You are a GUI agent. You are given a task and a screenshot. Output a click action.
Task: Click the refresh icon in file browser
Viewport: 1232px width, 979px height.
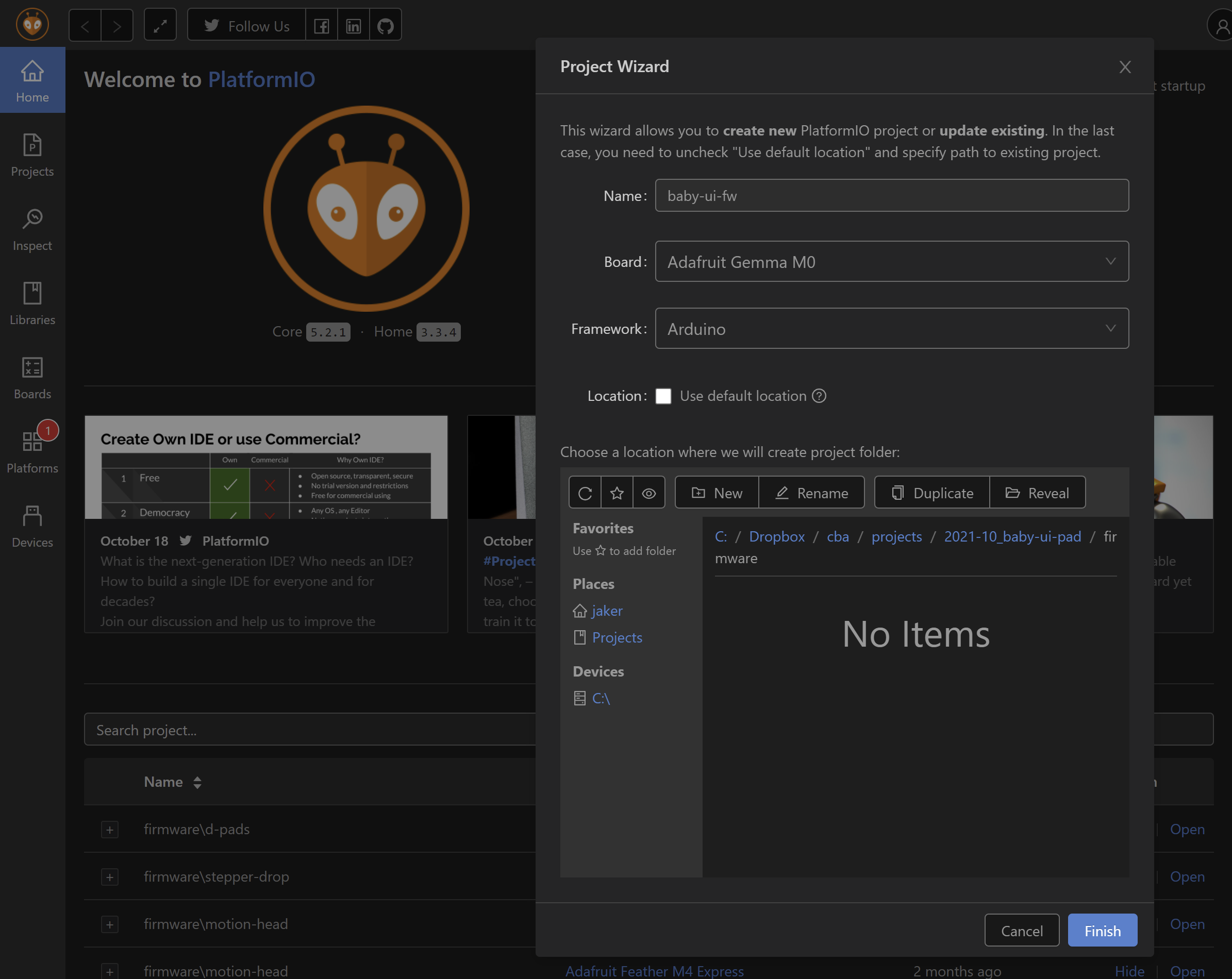(x=585, y=493)
